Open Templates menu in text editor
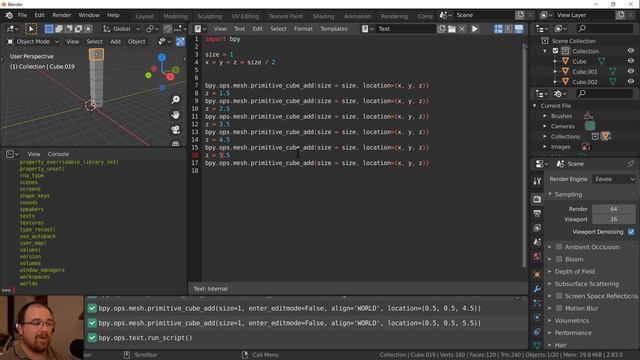The width and height of the screenshot is (640, 360). tap(333, 29)
